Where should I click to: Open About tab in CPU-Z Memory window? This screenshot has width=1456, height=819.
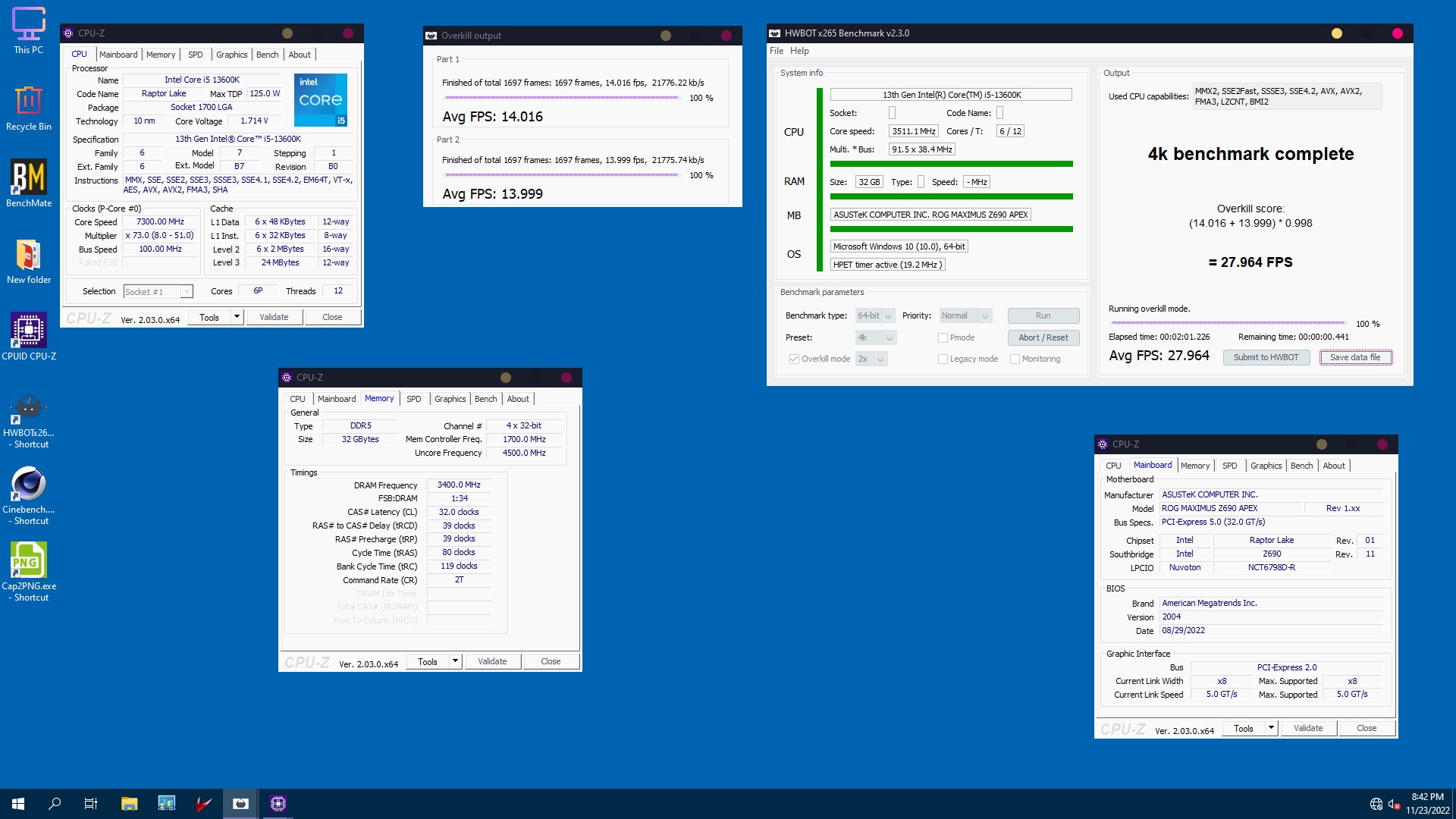click(x=518, y=399)
